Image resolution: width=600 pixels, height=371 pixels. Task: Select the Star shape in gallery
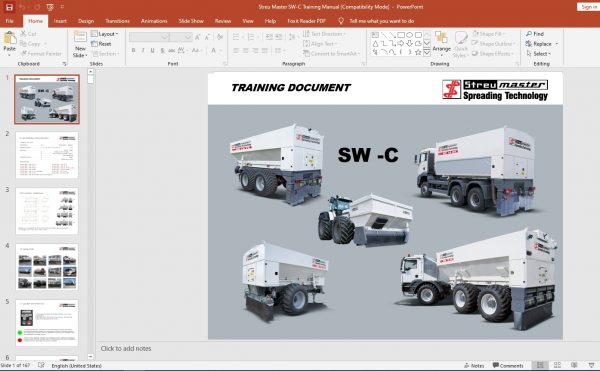coord(418,52)
